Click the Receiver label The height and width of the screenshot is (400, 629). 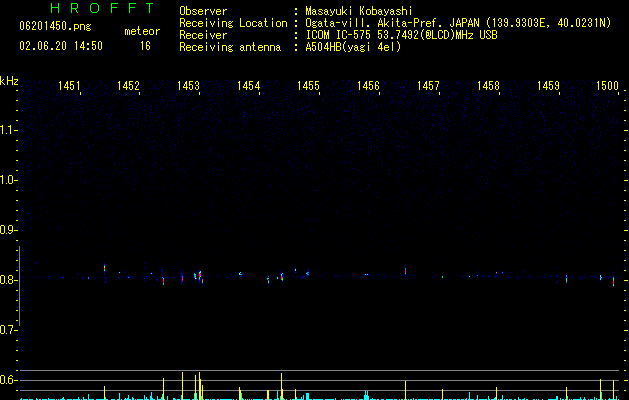point(203,35)
